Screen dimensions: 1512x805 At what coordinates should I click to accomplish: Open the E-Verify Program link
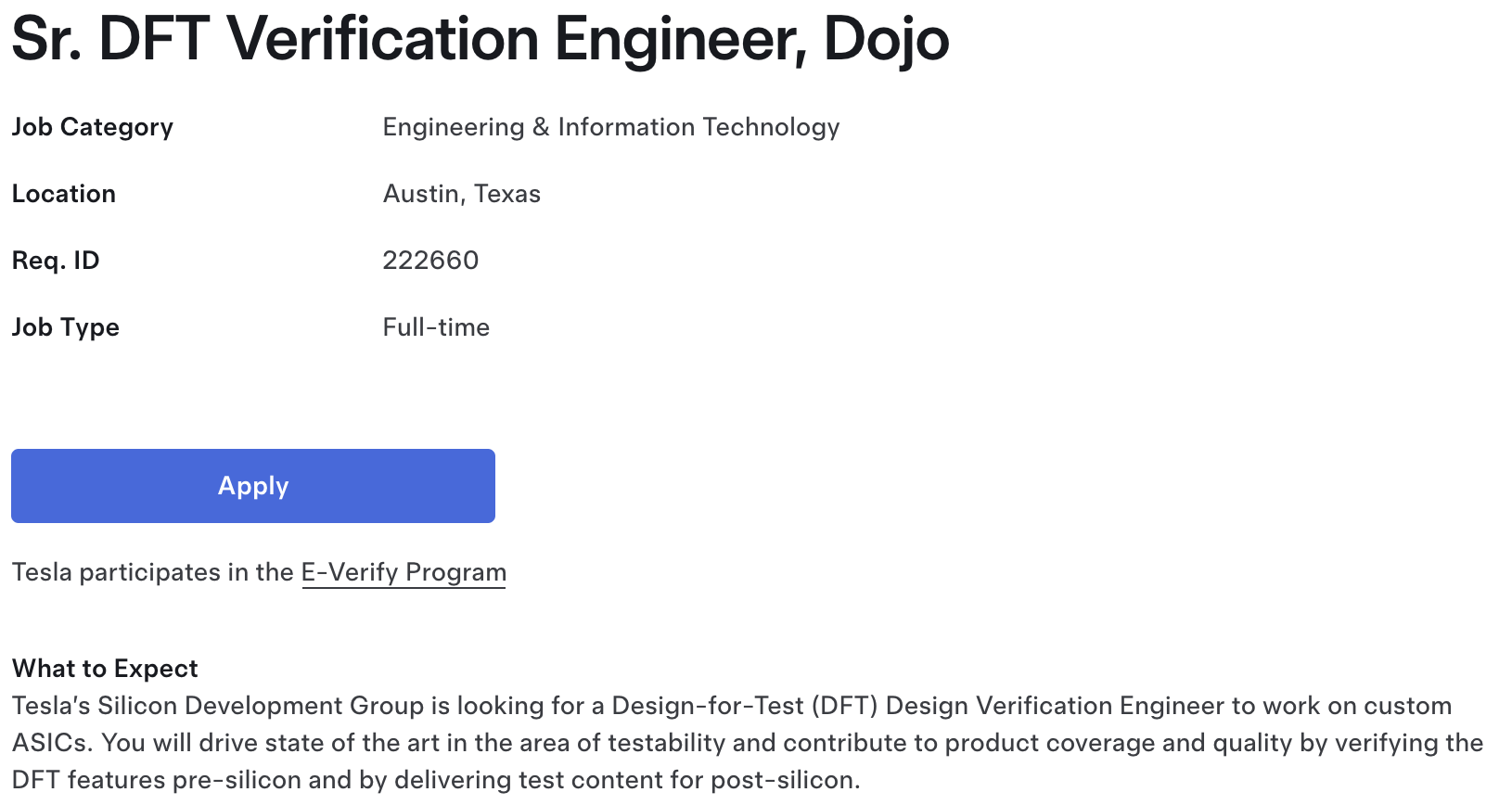404,572
